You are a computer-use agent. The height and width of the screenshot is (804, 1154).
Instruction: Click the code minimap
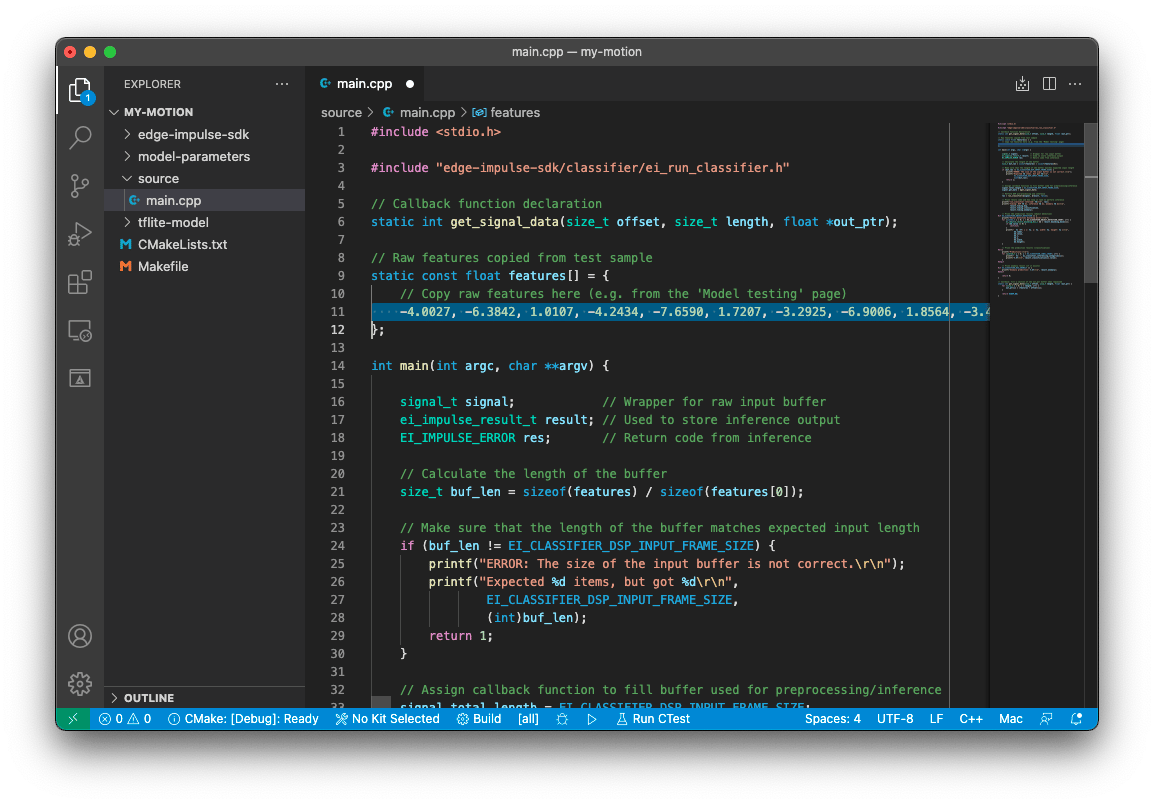coord(1037,210)
